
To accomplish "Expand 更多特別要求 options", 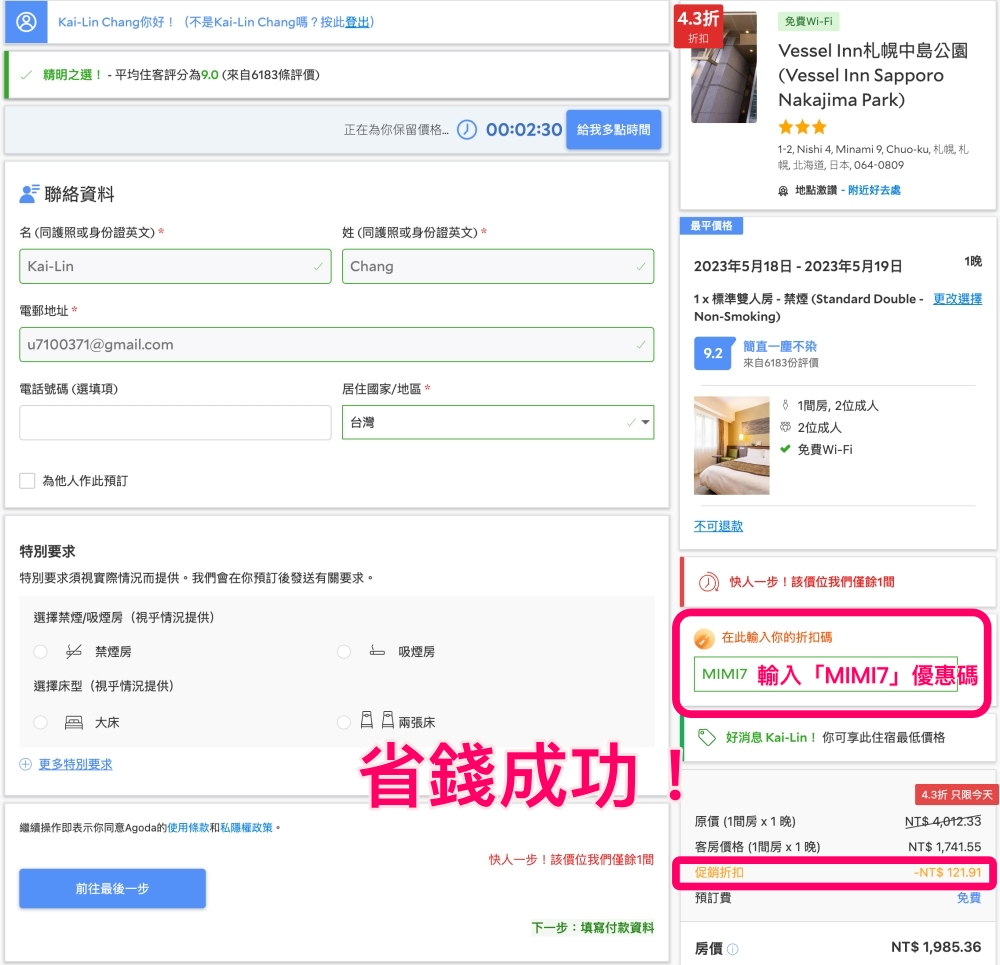I will pos(75,764).
